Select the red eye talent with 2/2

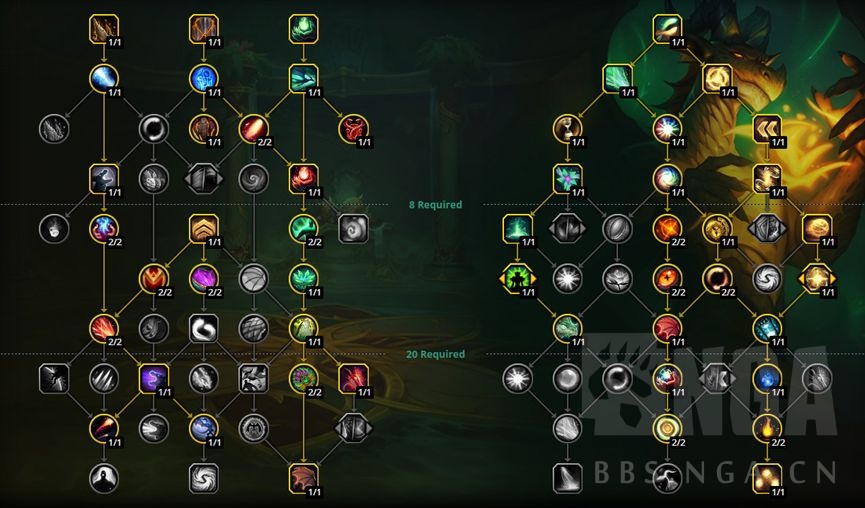(668, 279)
